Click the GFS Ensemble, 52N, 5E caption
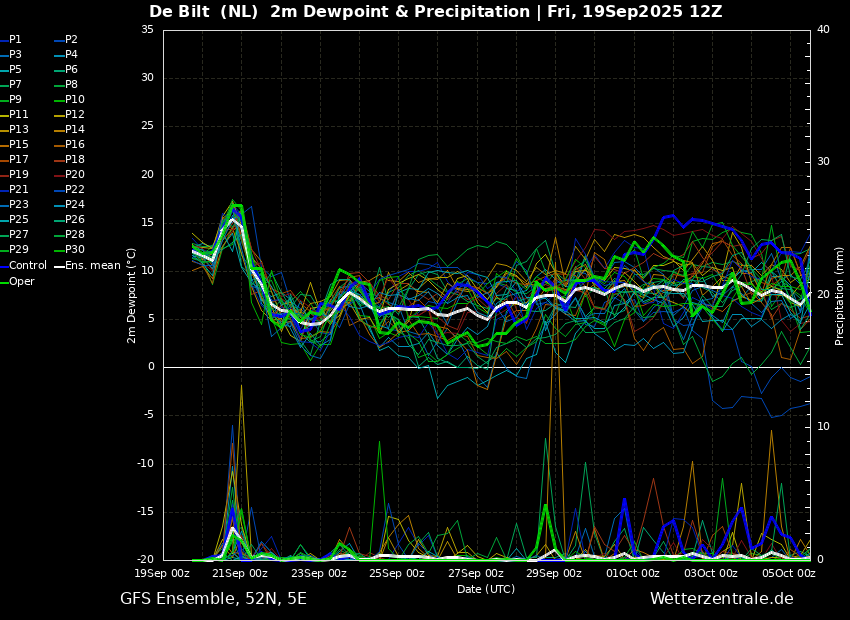The width and height of the screenshot is (850, 620). (x=213, y=599)
